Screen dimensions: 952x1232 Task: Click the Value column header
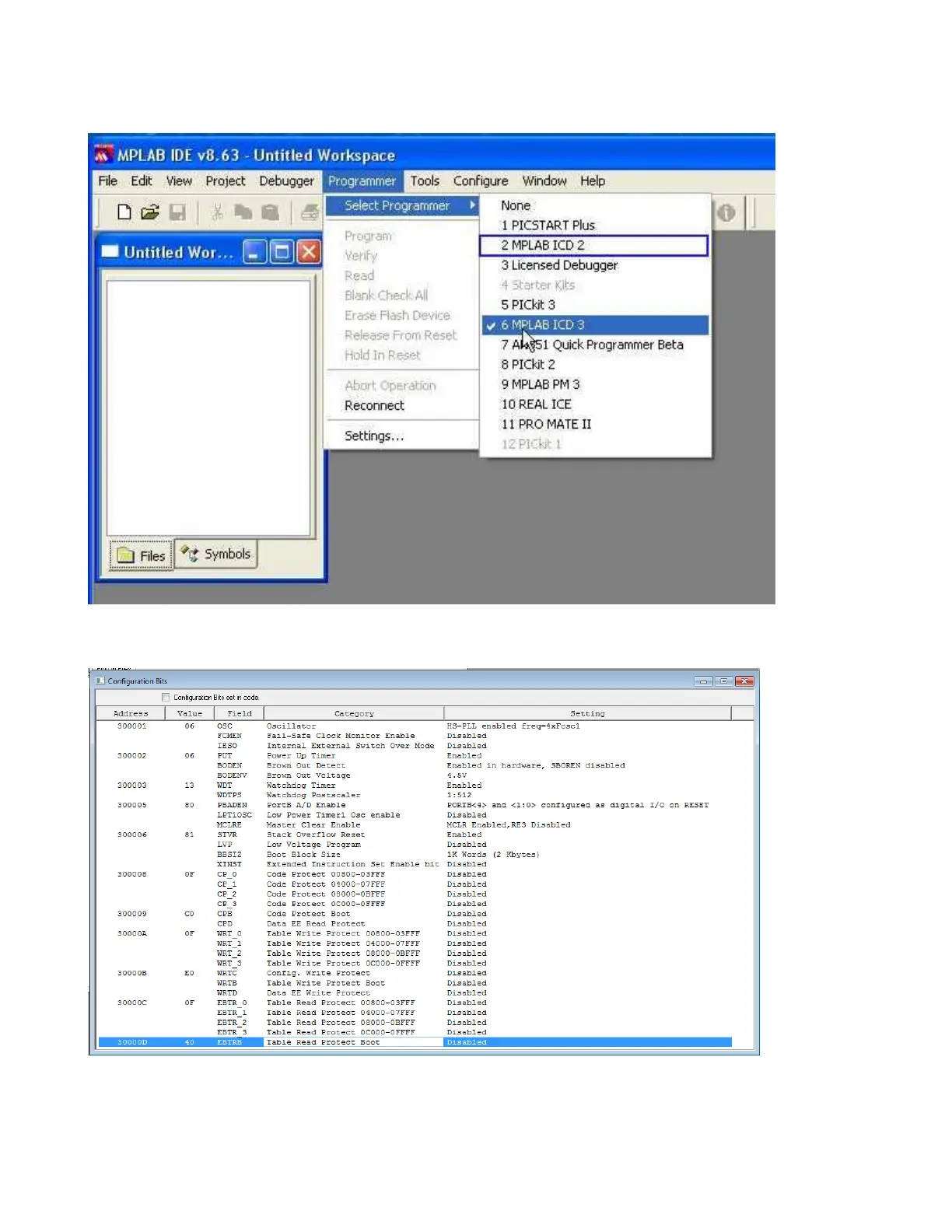coord(190,713)
